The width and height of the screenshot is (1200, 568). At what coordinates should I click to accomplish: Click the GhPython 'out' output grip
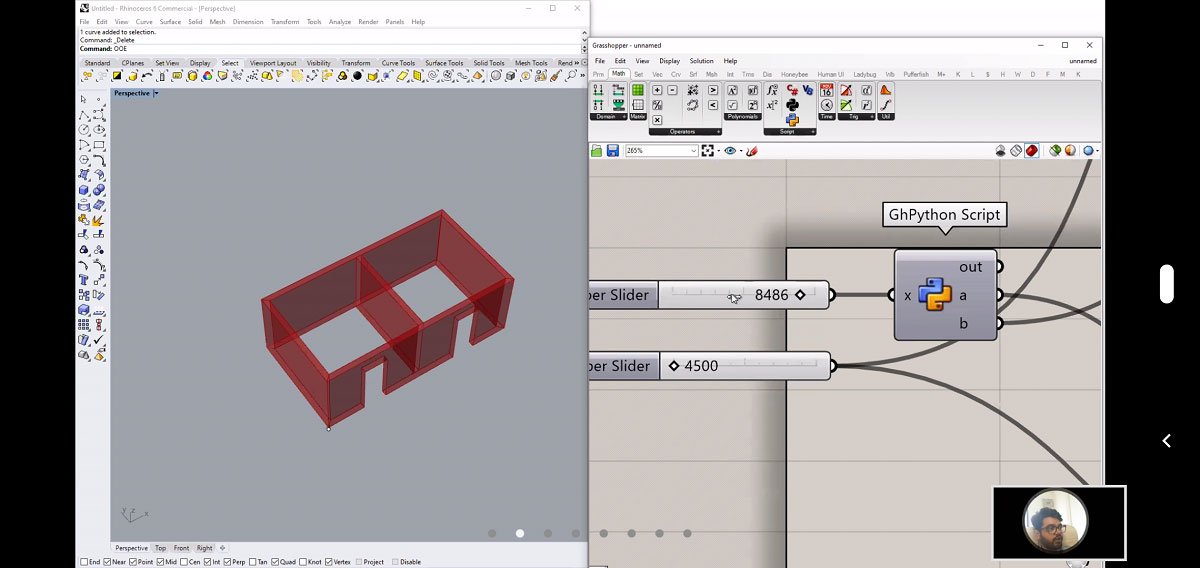point(999,267)
